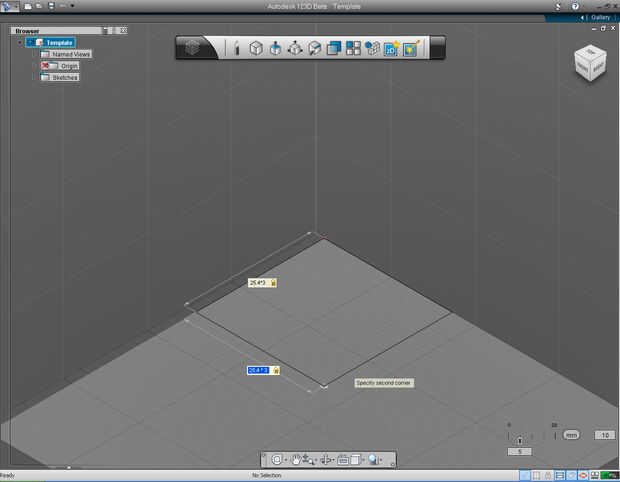The height and width of the screenshot is (482, 620).
Task: Select the Pan hand tool
Action: (x=295, y=459)
